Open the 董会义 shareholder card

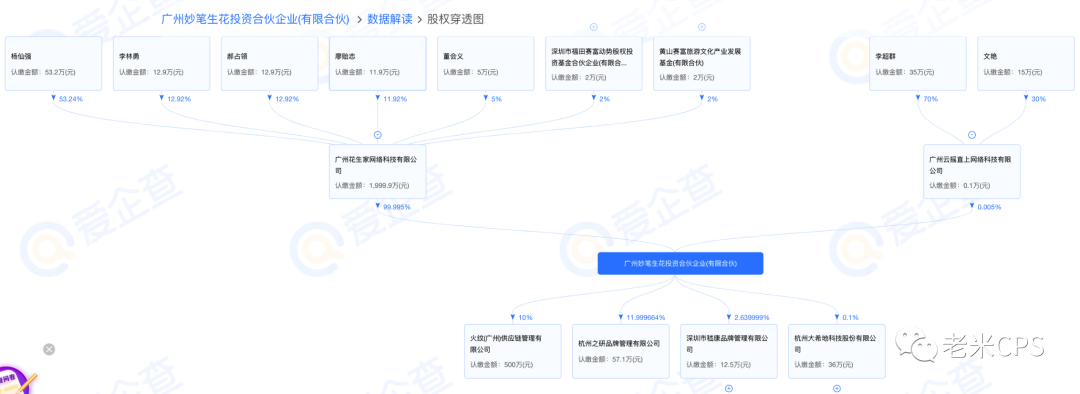[x=486, y=63]
